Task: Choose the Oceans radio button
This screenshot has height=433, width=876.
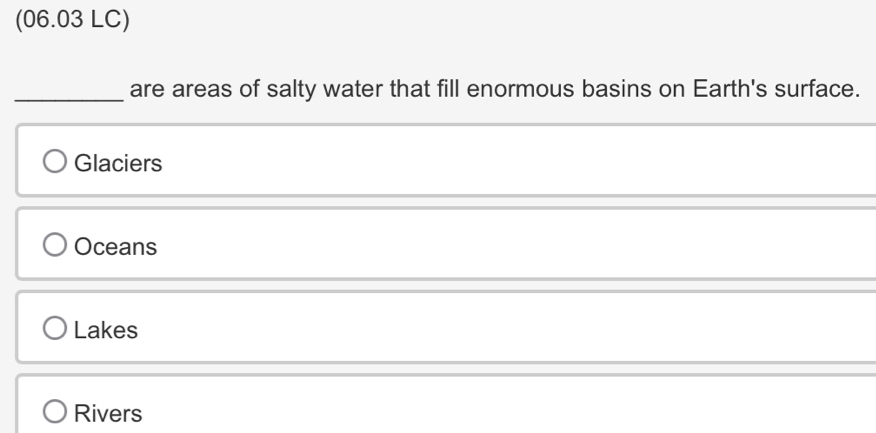Action: point(55,245)
